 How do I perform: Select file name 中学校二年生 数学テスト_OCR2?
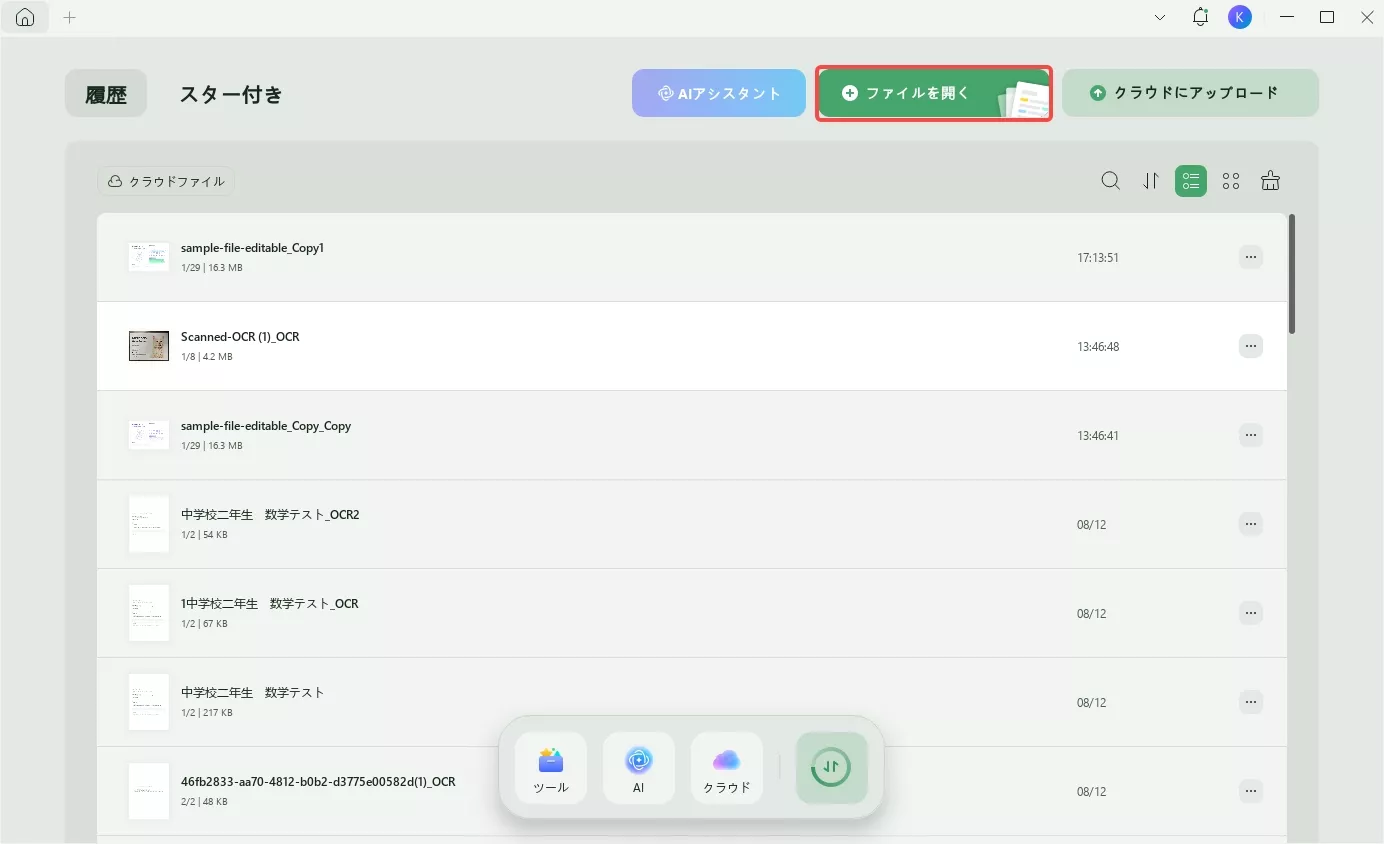270,515
